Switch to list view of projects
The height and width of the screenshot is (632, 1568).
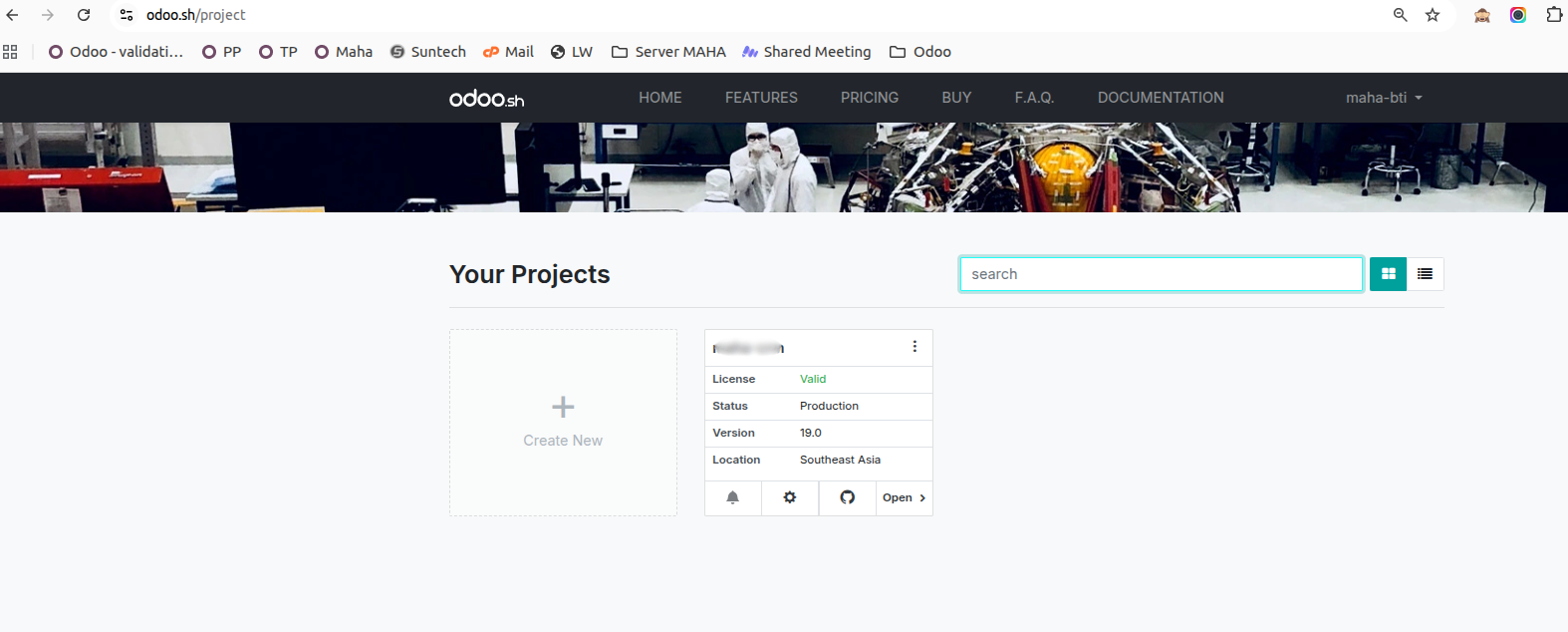coord(1425,274)
